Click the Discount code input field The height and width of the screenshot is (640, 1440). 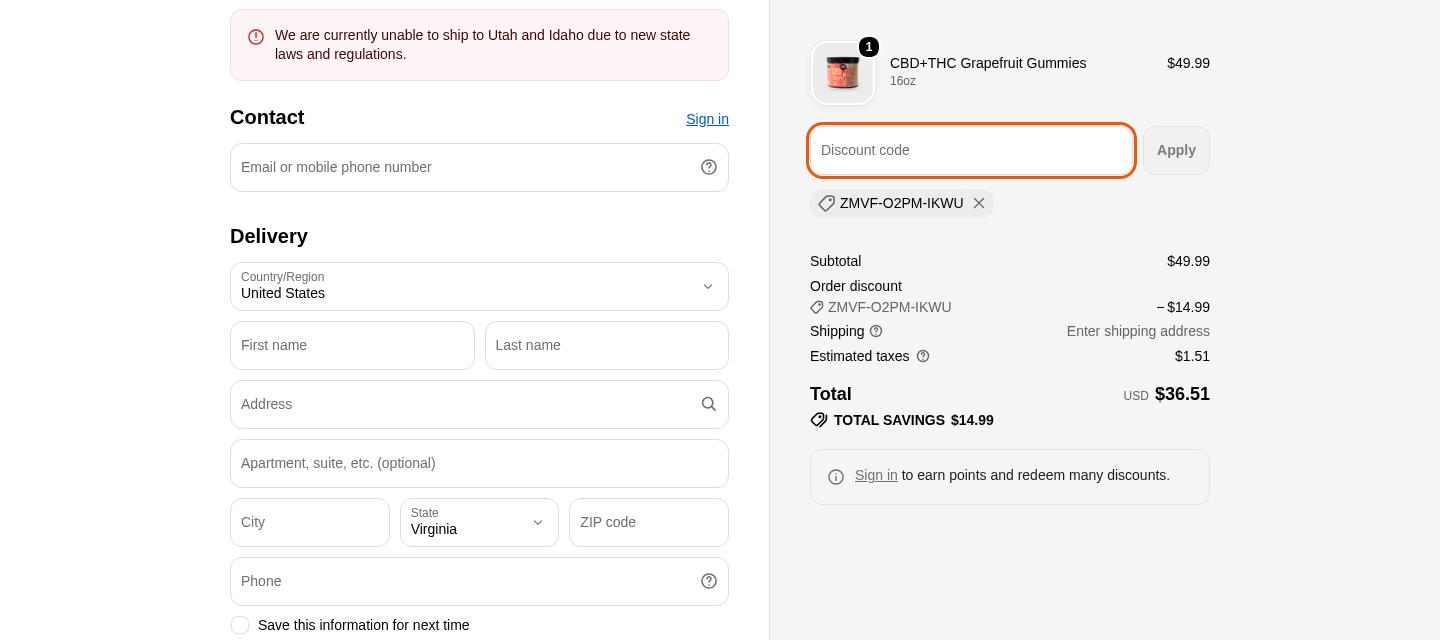(x=971, y=150)
